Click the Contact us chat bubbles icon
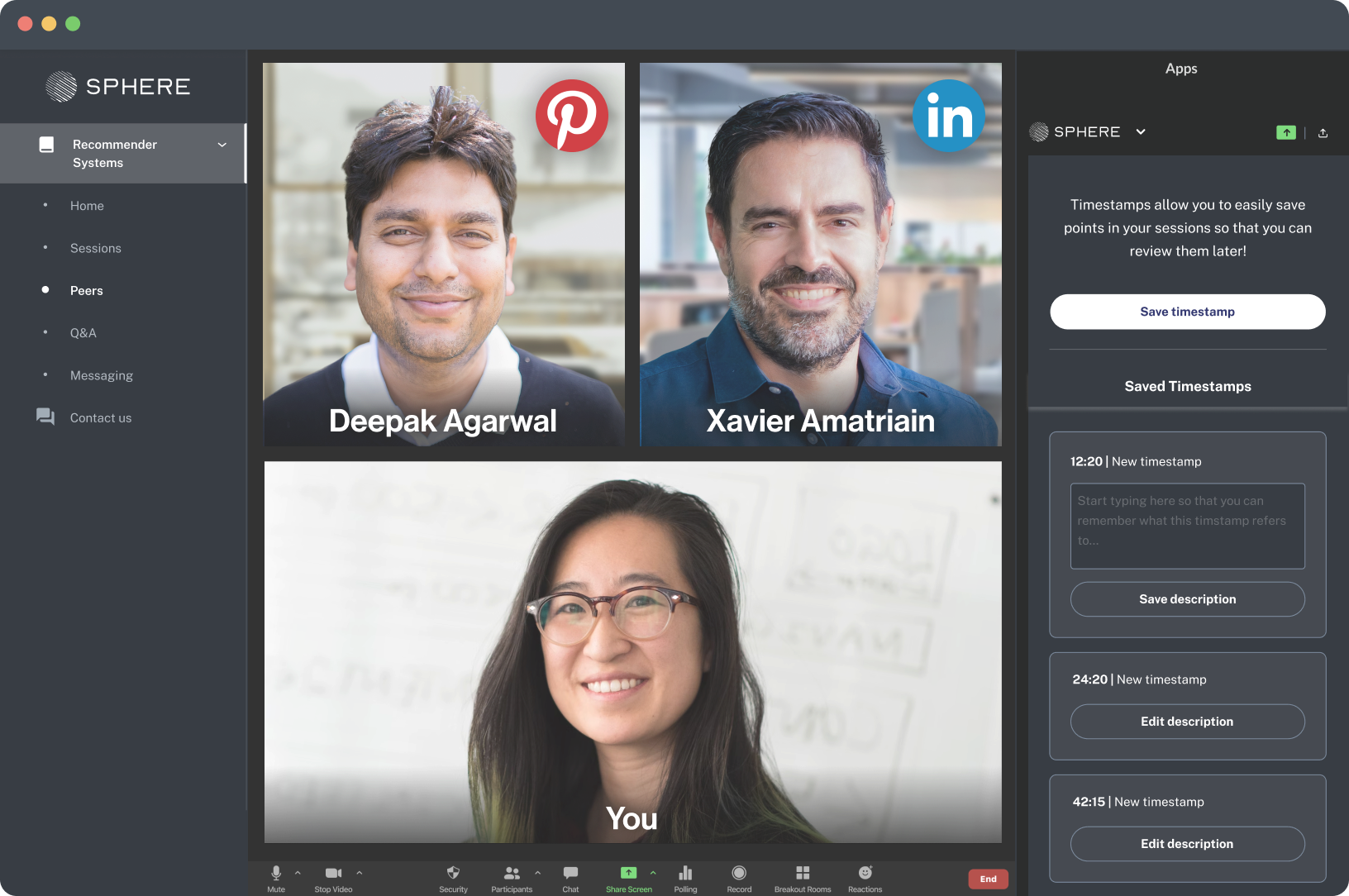1349x896 pixels. click(x=45, y=416)
